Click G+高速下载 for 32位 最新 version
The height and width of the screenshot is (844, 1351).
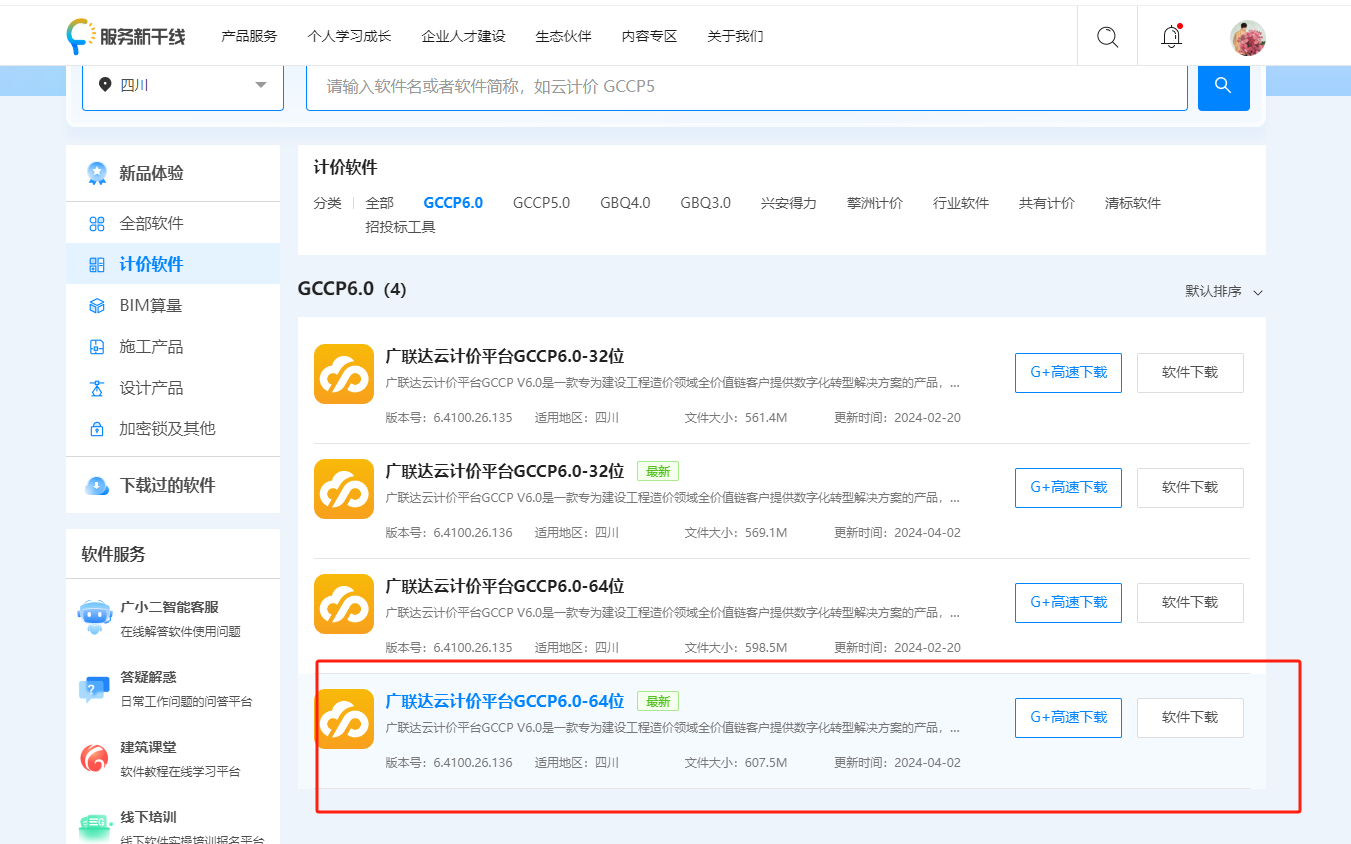click(1068, 487)
